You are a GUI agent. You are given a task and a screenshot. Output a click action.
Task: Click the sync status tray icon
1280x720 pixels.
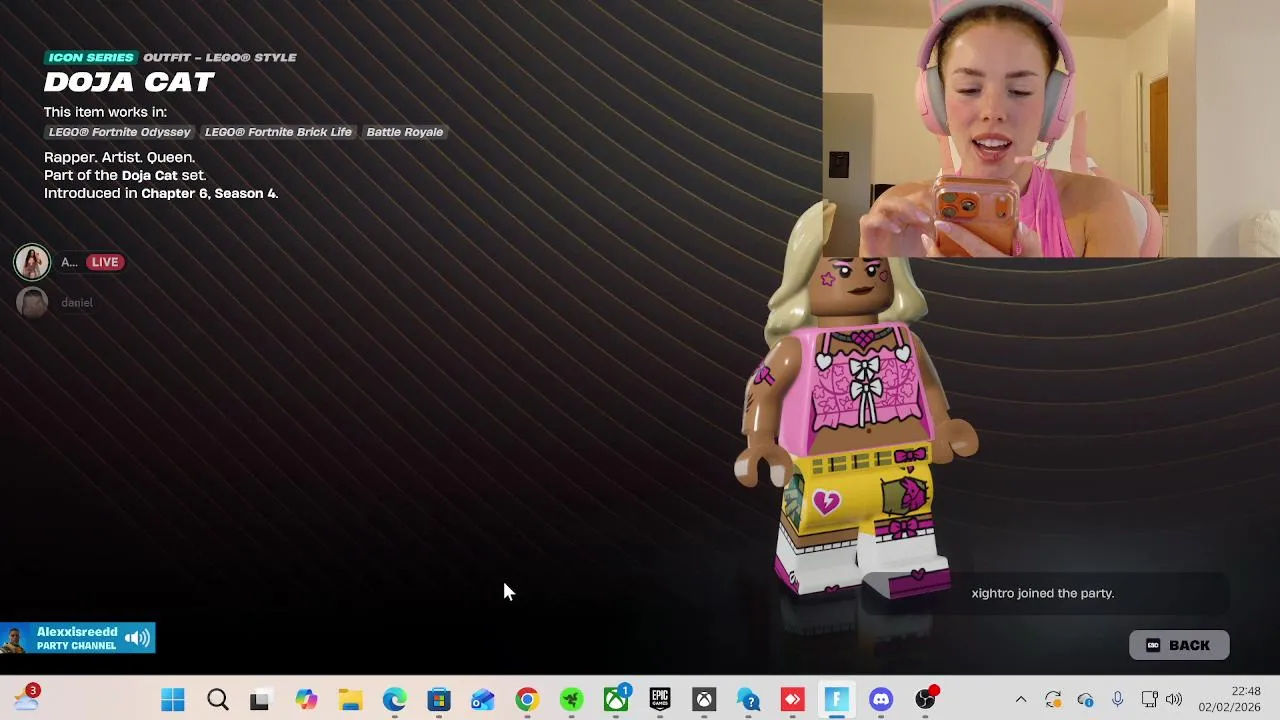click(1053, 700)
